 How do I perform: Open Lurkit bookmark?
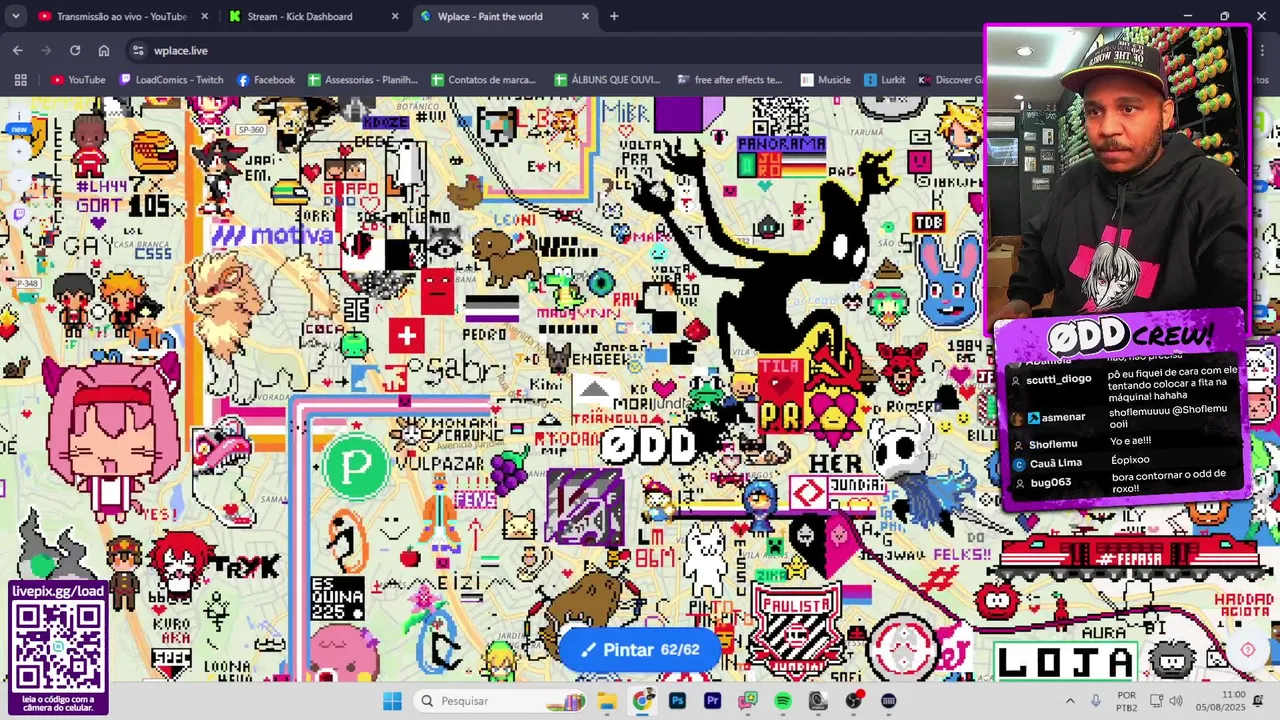[885, 80]
